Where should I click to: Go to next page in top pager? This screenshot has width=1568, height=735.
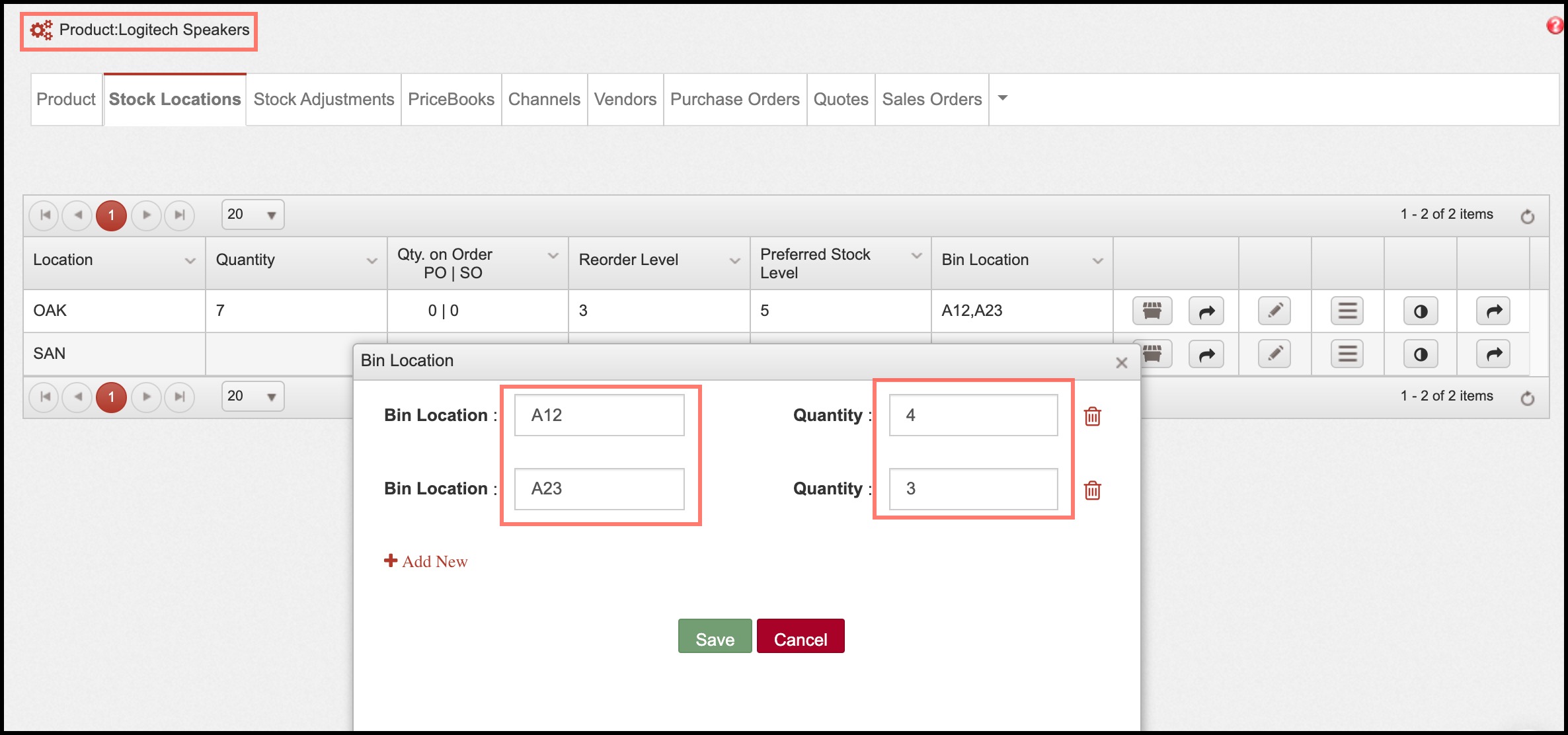coord(146,215)
